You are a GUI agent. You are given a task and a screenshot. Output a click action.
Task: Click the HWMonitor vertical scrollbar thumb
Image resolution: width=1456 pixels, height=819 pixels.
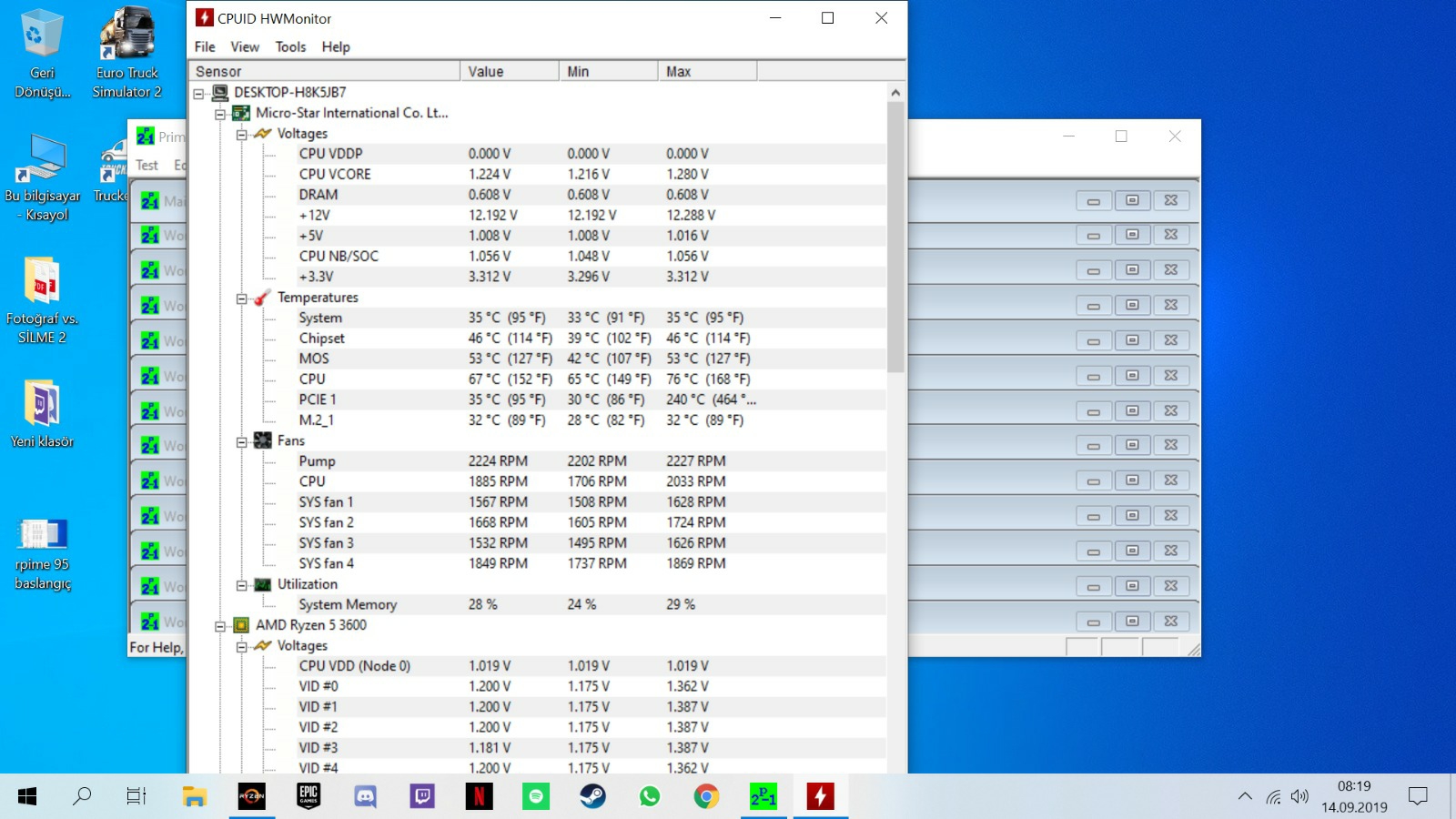895,237
